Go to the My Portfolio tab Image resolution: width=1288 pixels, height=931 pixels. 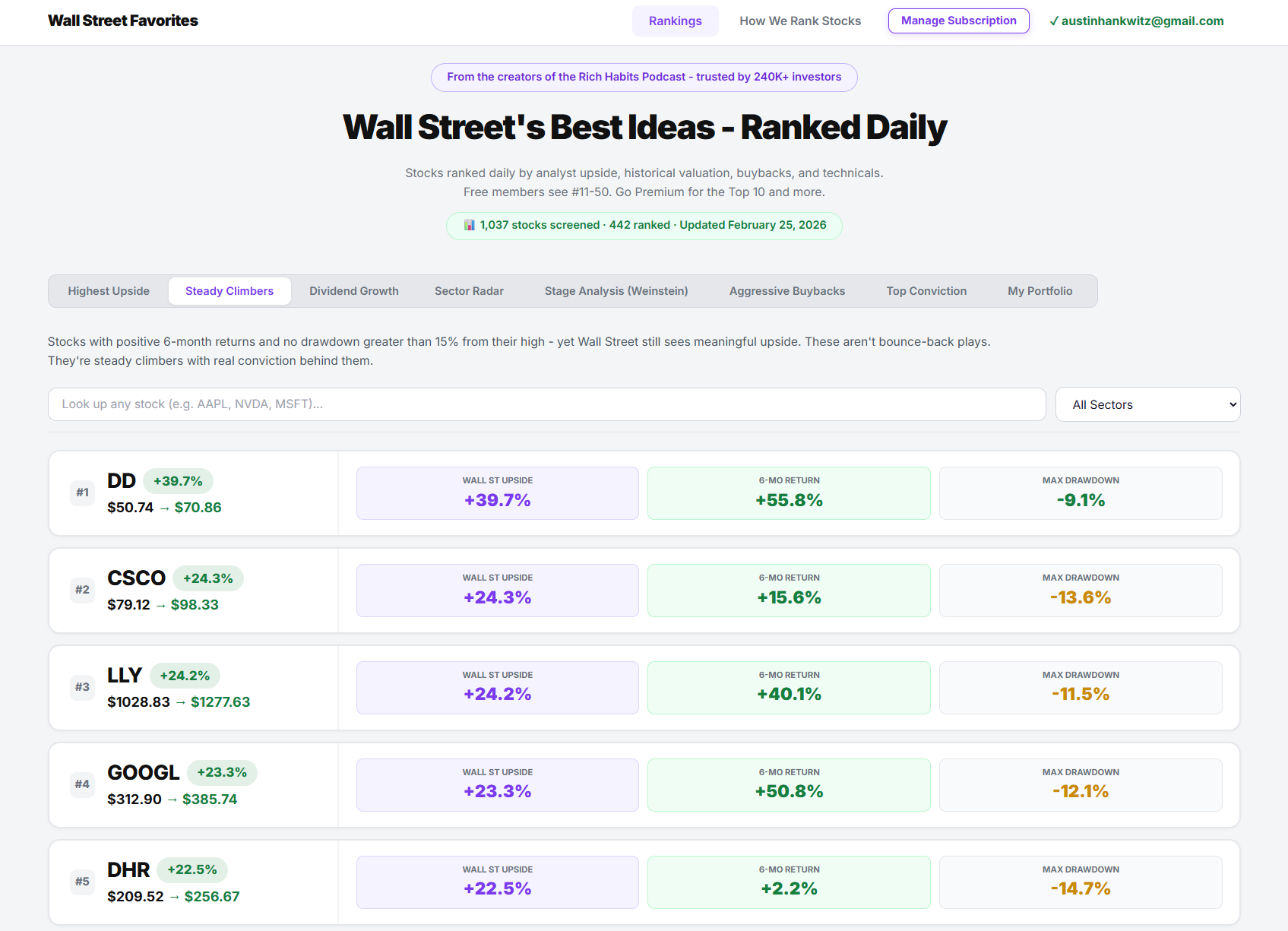pyautogui.click(x=1040, y=291)
